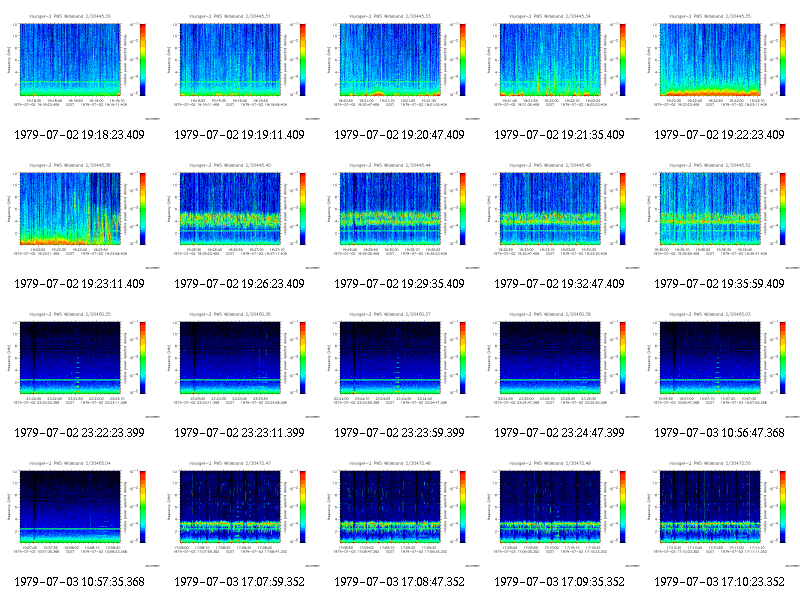Follow the 1979-07-02 23:23:59.399 caption link
This screenshot has height=596, width=800.
point(399,433)
